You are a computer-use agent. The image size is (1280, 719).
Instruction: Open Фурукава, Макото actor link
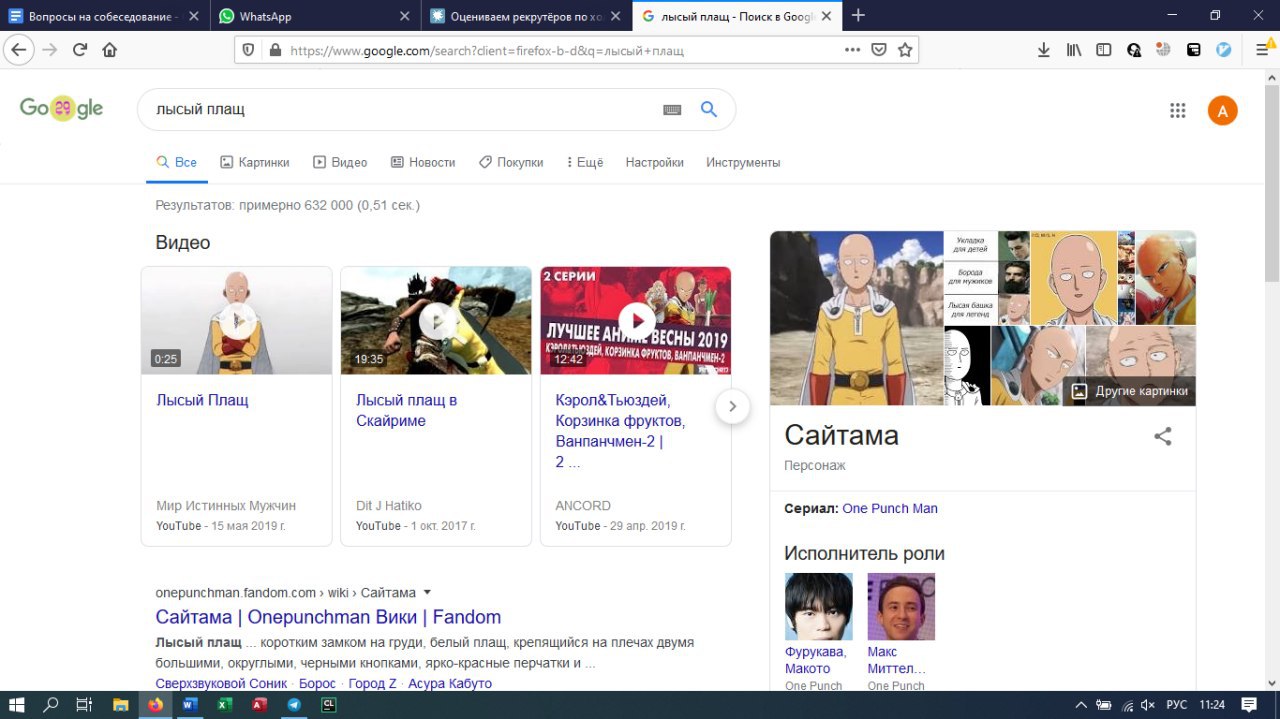click(x=815, y=660)
